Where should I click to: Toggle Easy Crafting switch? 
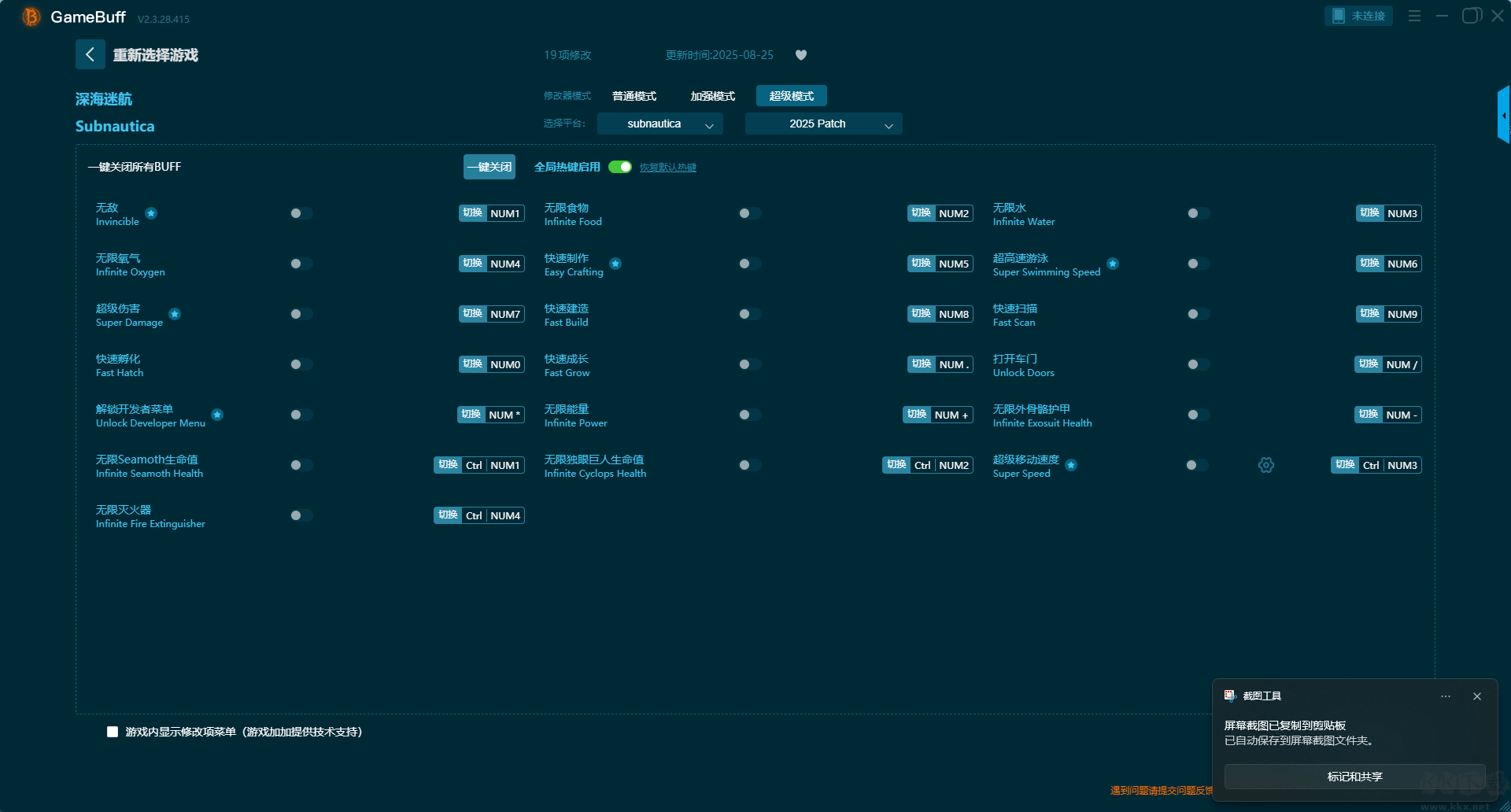749,264
